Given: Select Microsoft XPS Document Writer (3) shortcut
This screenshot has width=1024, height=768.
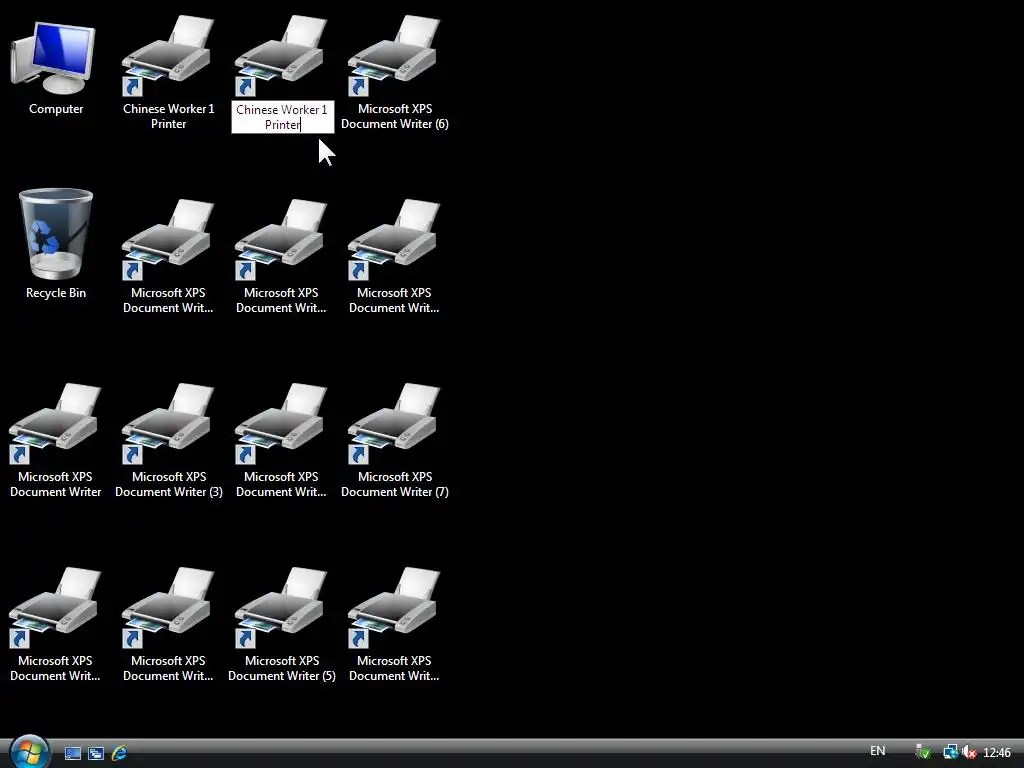Looking at the screenshot, I should point(168,441).
